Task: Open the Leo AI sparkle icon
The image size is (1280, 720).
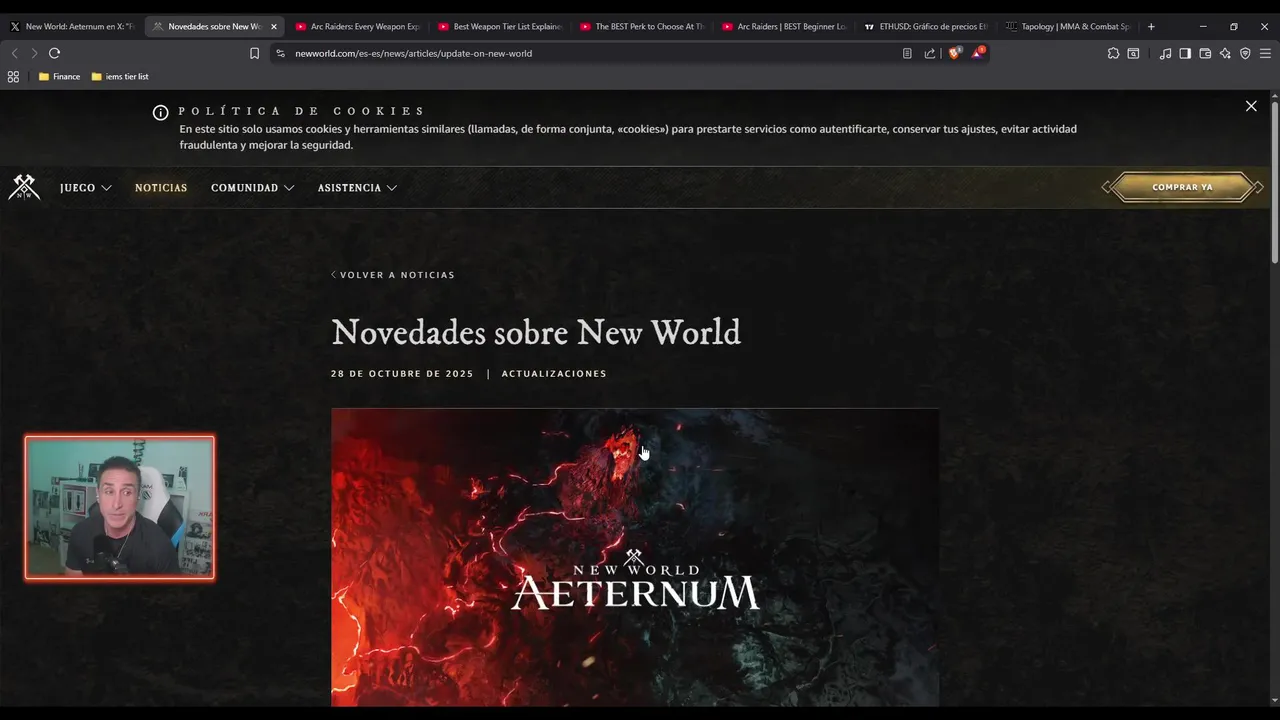Action: point(1225,53)
